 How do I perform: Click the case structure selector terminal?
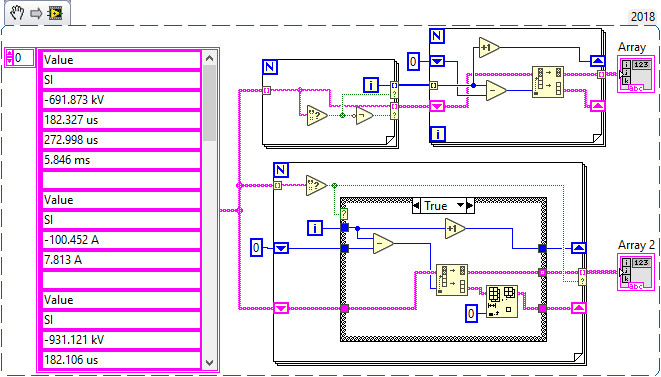344,214
